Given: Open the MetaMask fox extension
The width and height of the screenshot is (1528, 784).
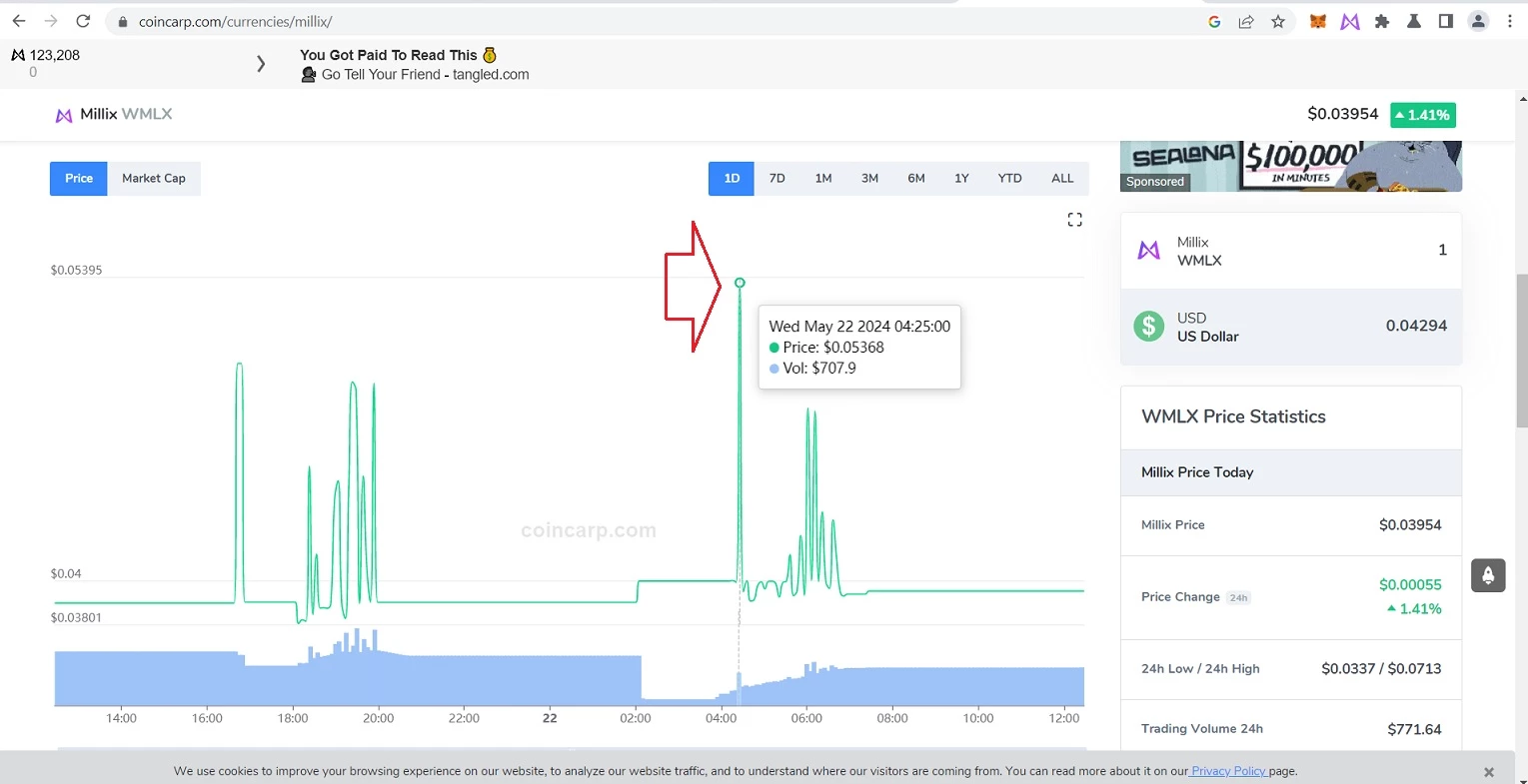Looking at the screenshot, I should (x=1318, y=21).
